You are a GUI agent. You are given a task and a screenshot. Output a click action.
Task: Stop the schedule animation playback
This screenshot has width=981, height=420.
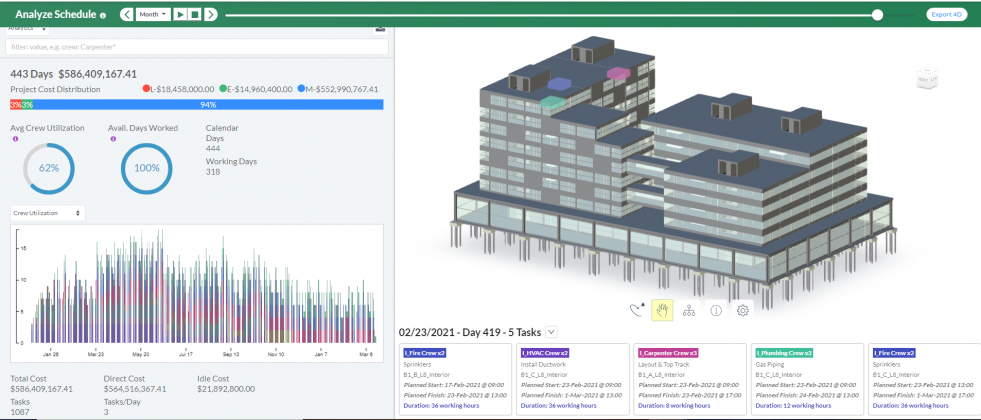point(195,15)
